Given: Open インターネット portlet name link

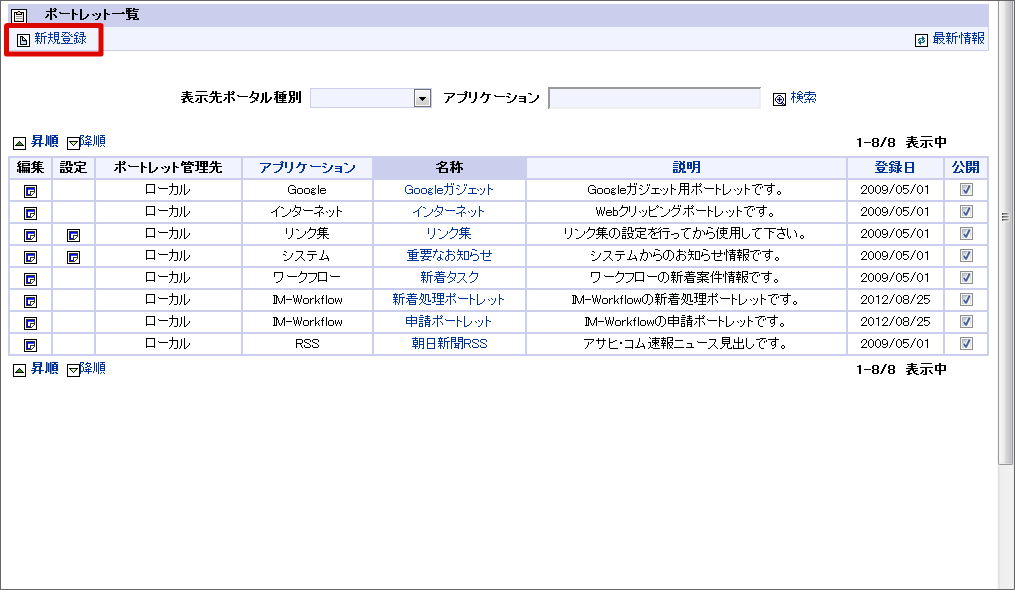Looking at the screenshot, I should [x=449, y=212].
